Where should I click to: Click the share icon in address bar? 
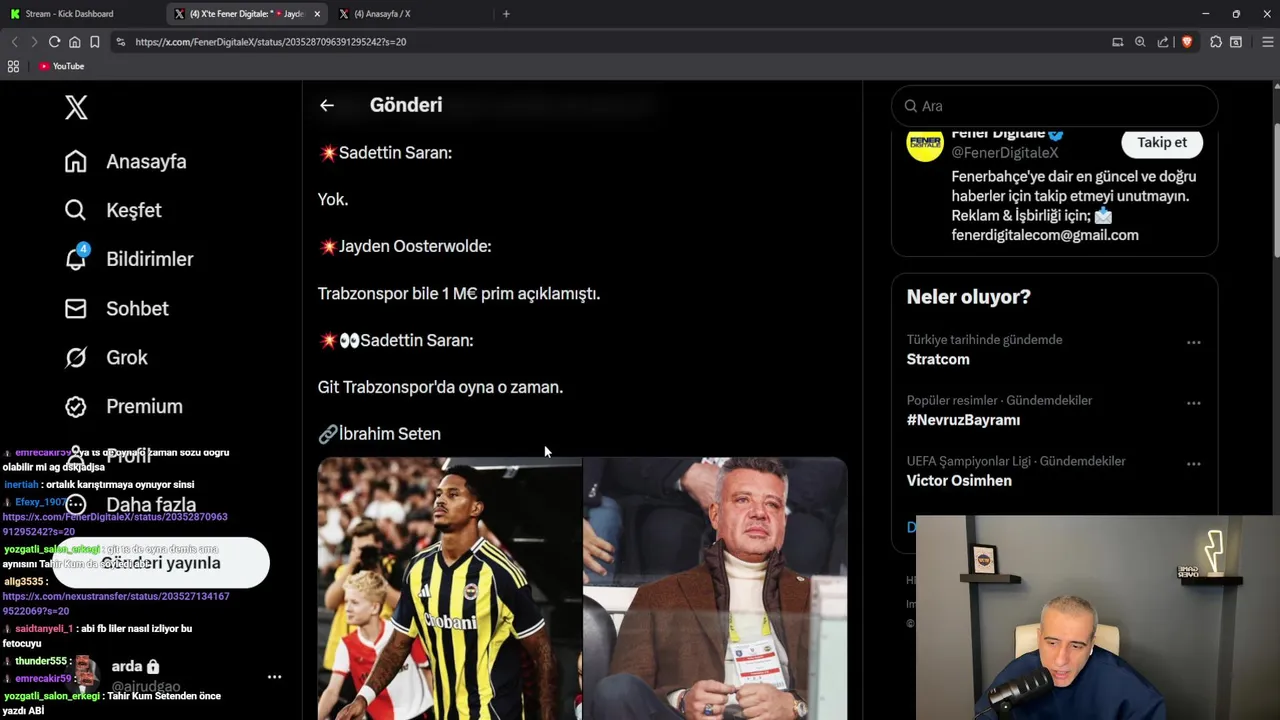click(1163, 42)
